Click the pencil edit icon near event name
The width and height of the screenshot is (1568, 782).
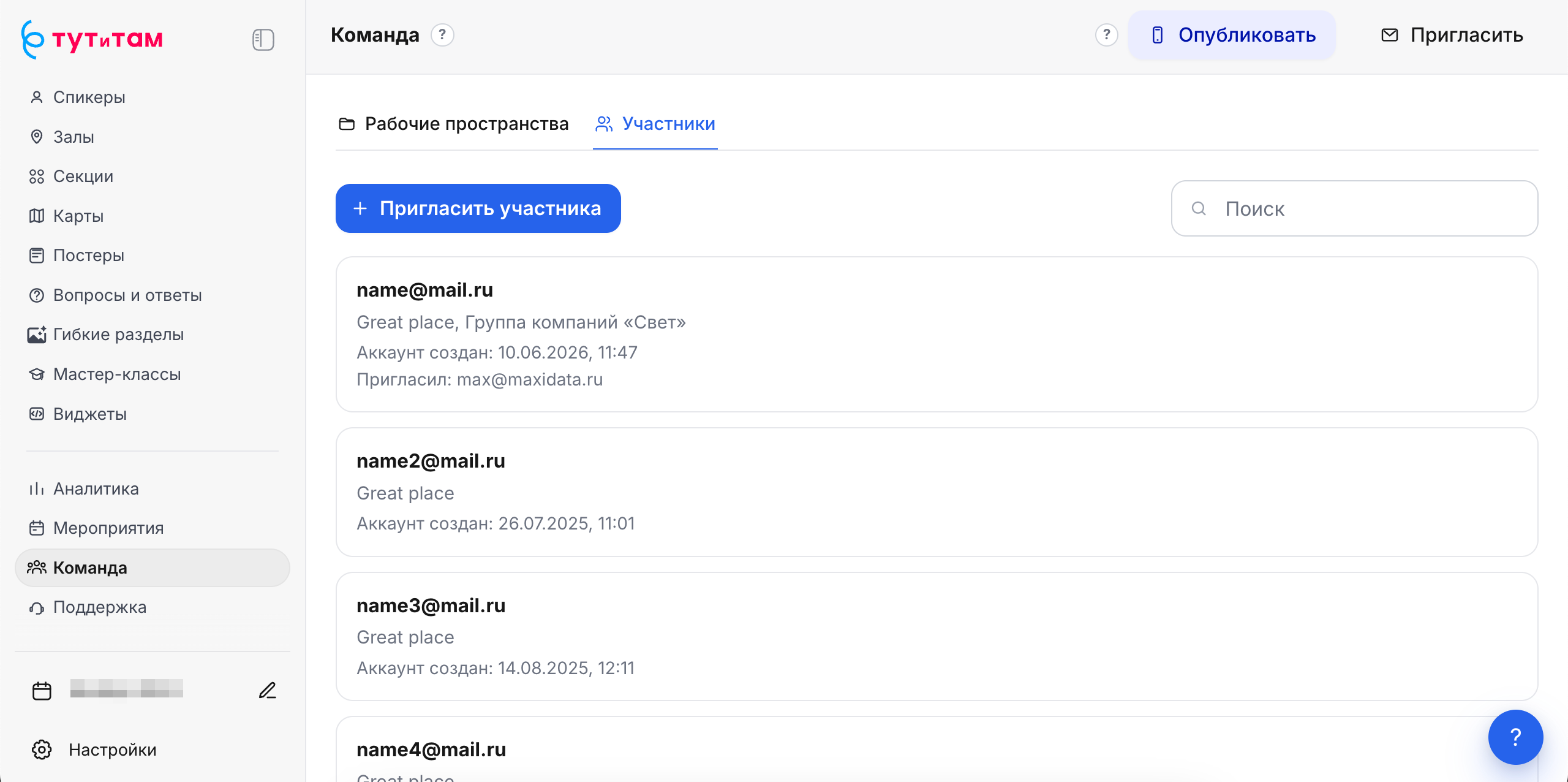[x=268, y=691]
